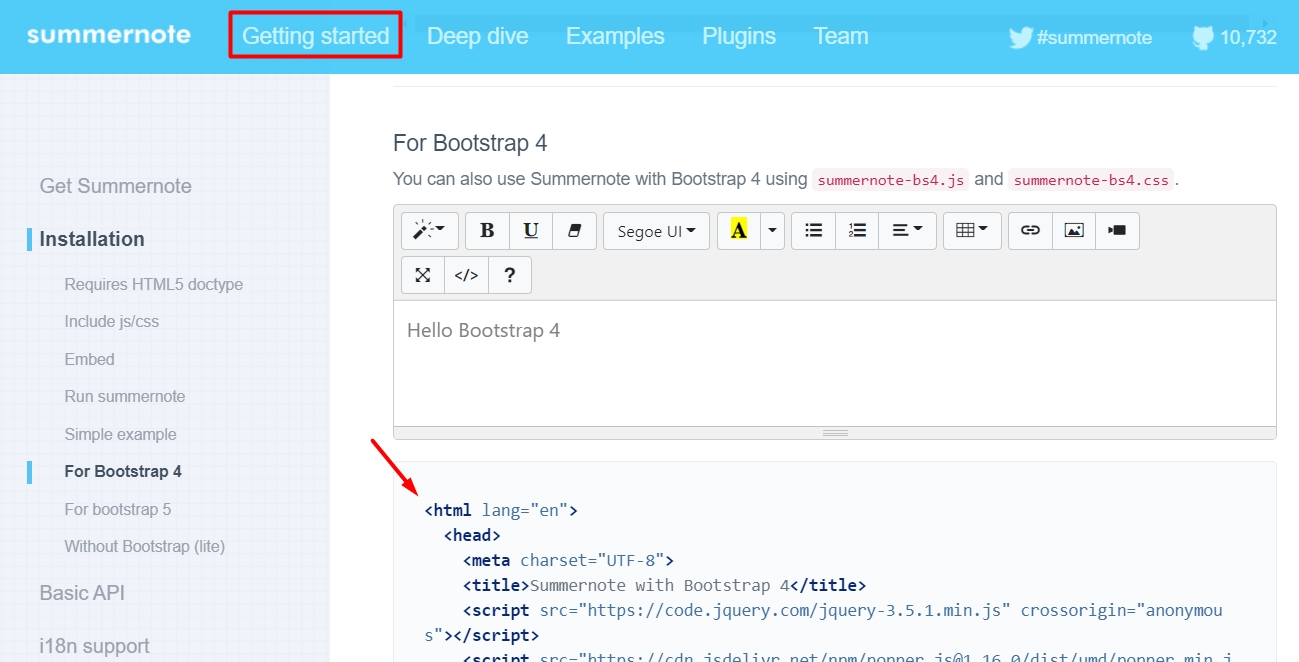The height and width of the screenshot is (662, 1299).
Task: Open i18n support sidebar section
Action: (95, 646)
